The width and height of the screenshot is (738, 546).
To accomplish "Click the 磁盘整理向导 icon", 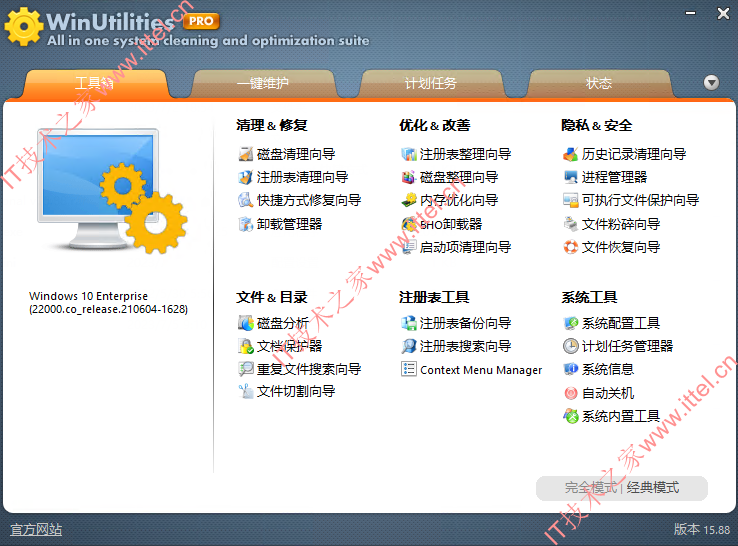I will [x=409, y=177].
